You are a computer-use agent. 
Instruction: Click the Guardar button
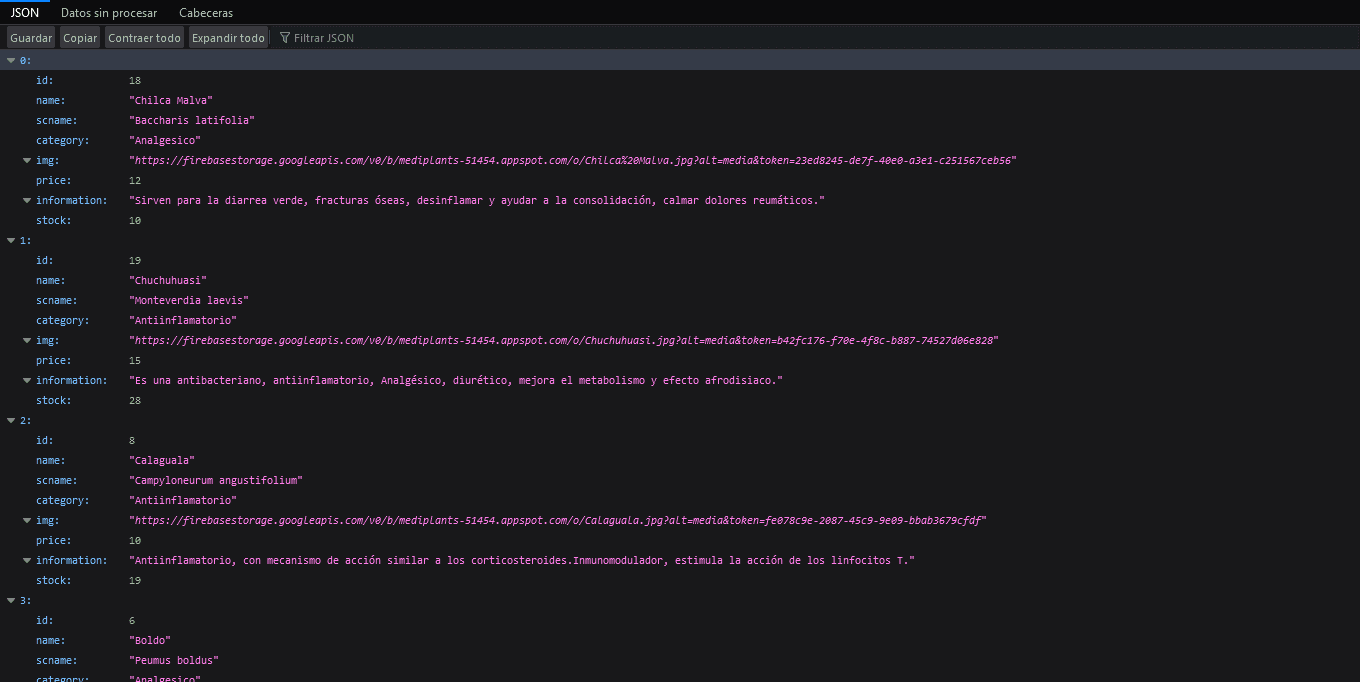[31, 38]
